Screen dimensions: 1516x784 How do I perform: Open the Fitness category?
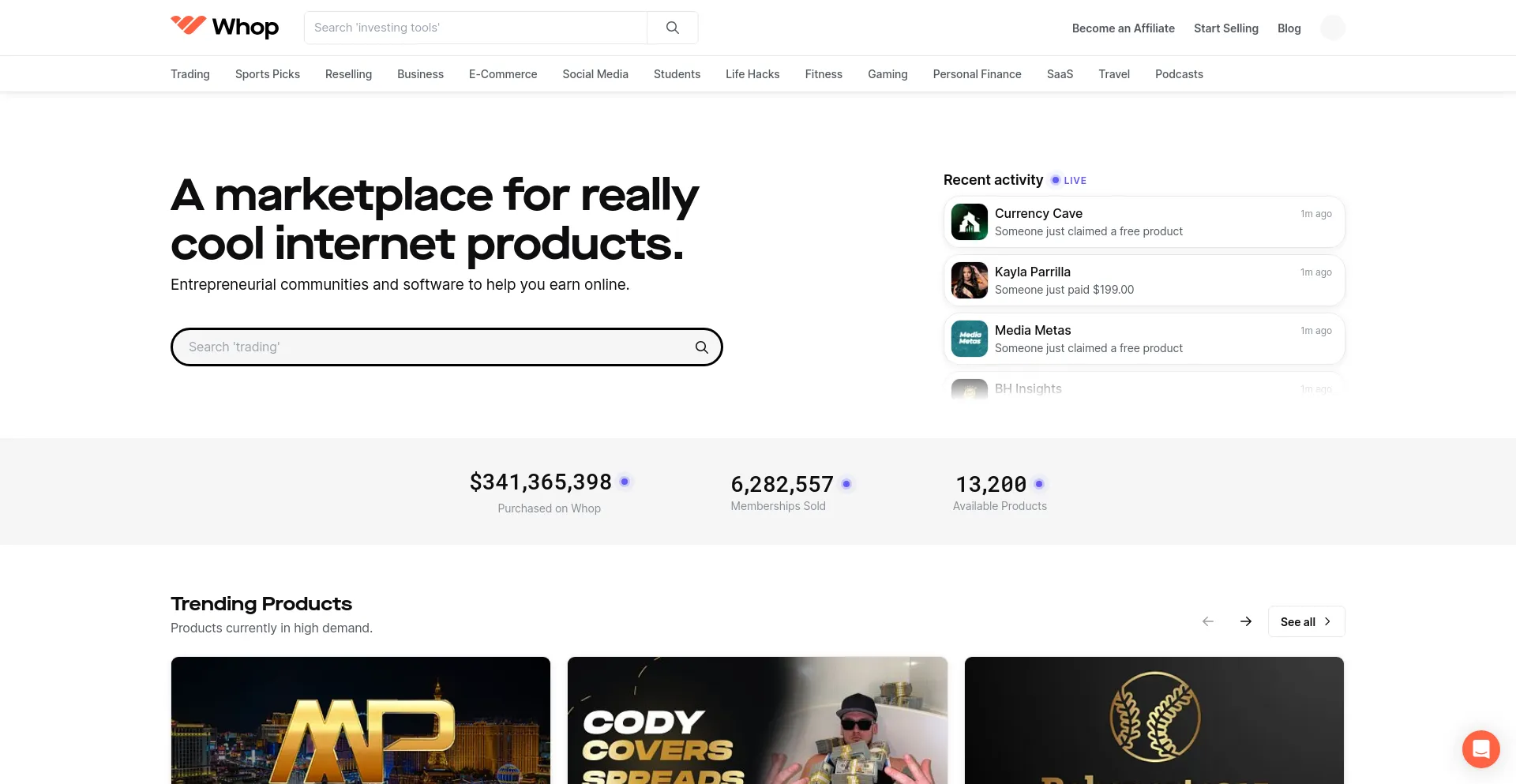tap(824, 74)
